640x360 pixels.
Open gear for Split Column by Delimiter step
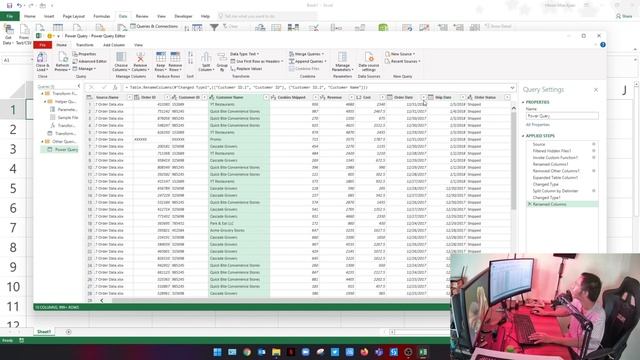[594, 191]
